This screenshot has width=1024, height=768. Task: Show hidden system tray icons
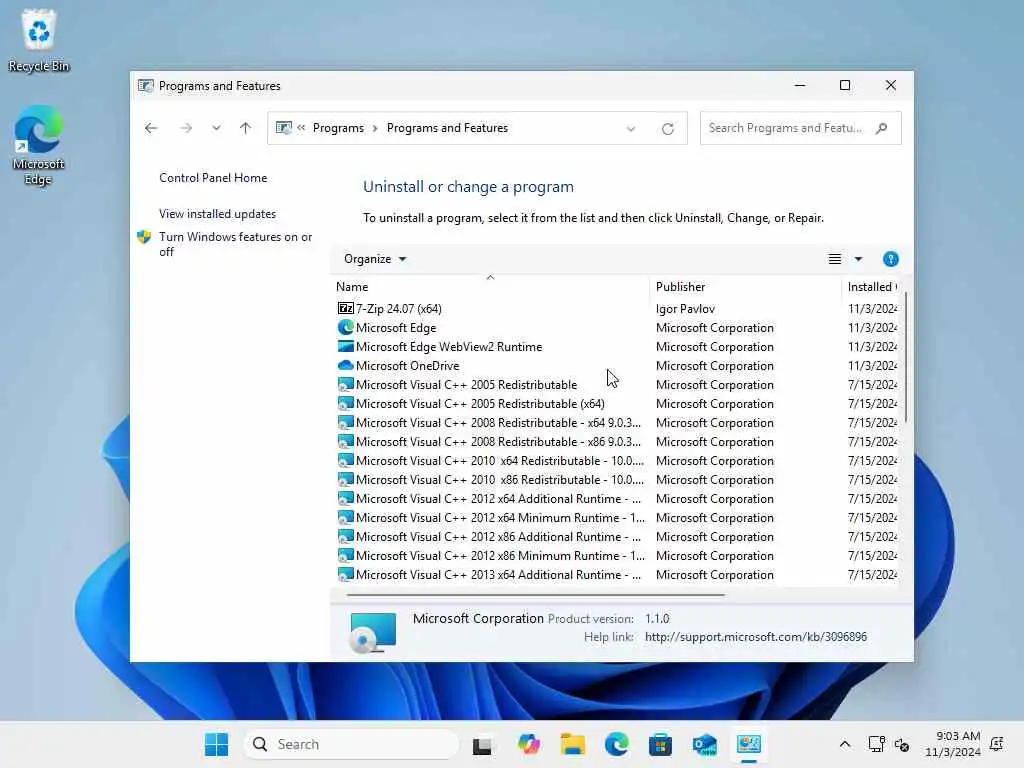pos(844,744)
